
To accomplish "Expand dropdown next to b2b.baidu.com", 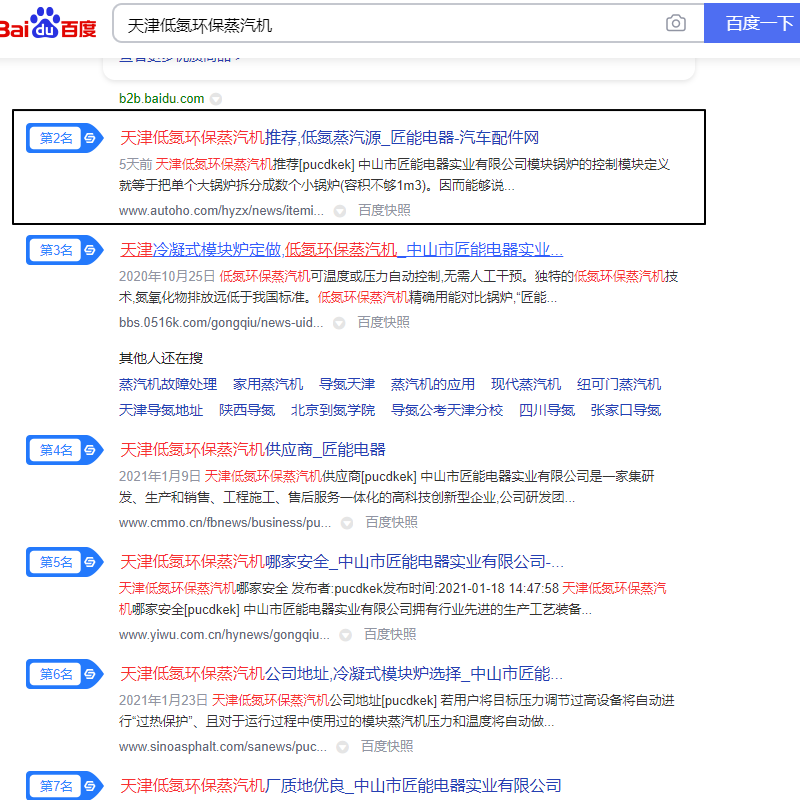I will pyautogui.click(x=216, y=99).
